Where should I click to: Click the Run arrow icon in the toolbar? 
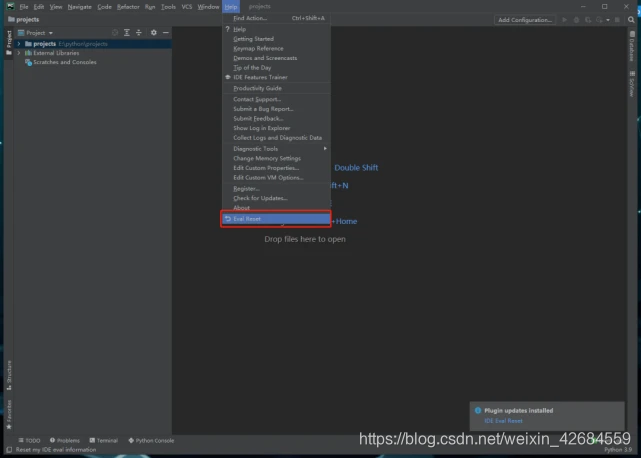pos(565,20)
